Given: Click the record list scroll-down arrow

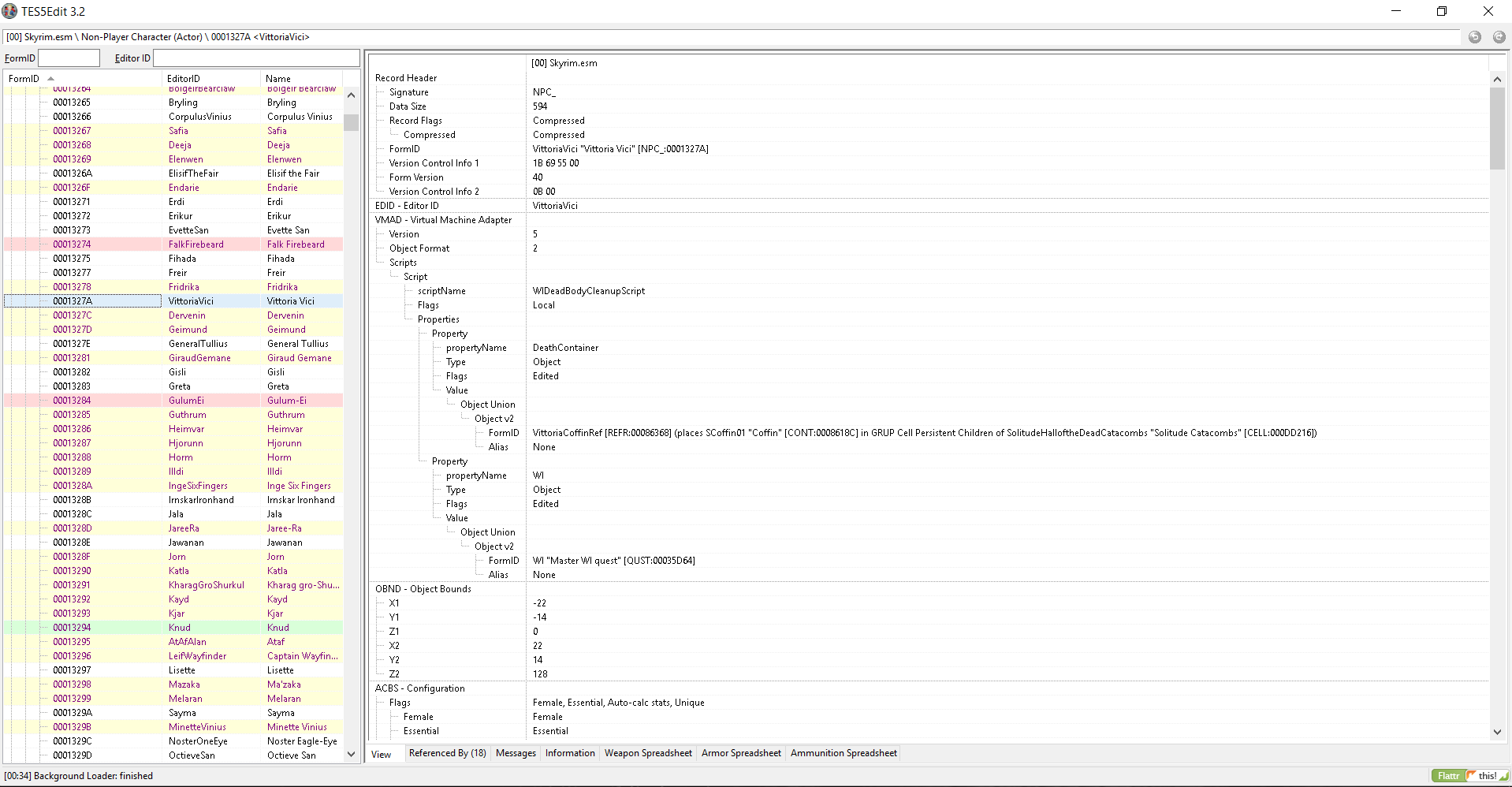Looking at the screenshot, I should click(352, 754).
